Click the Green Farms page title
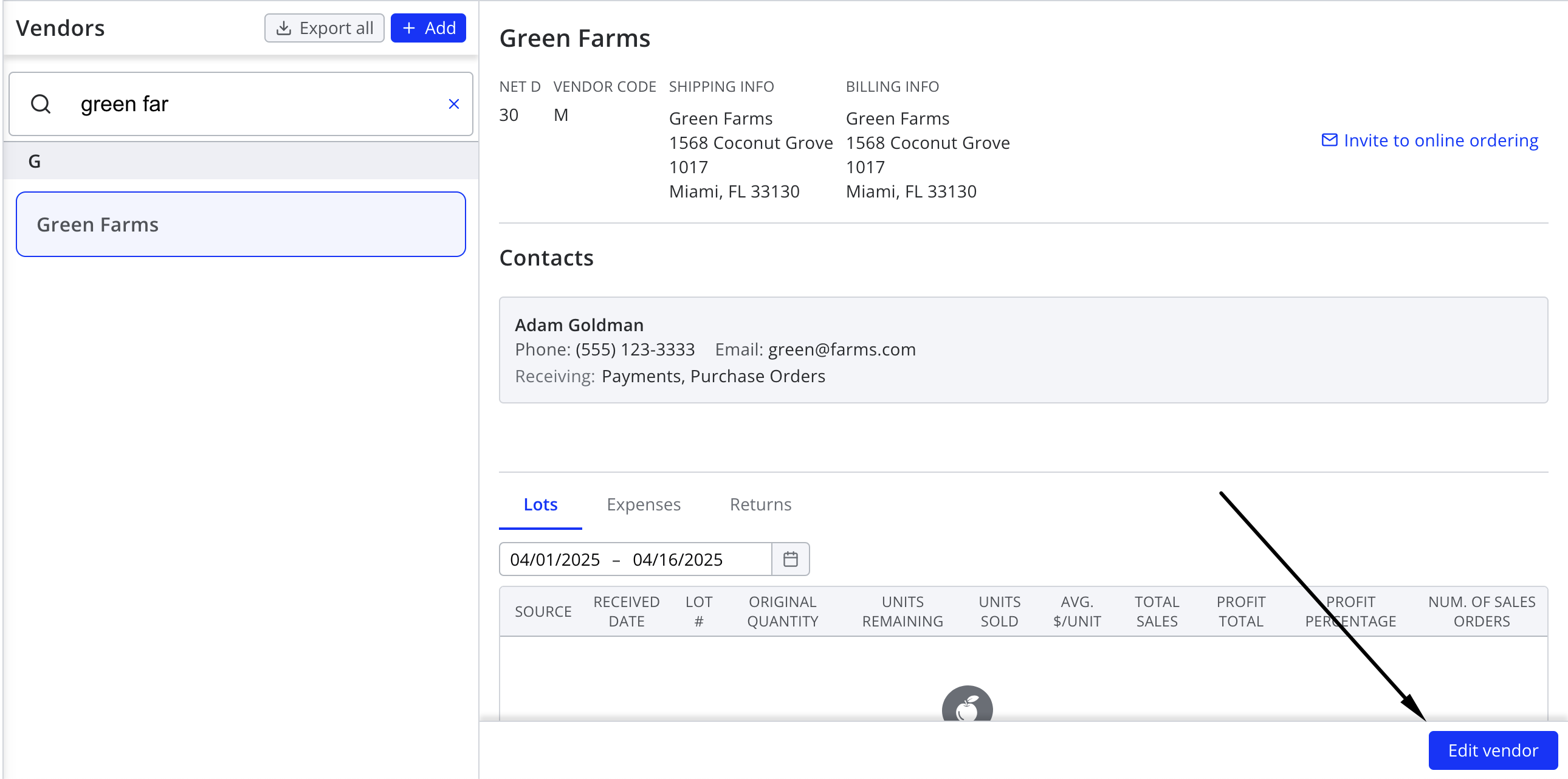The width and height of the screenshot is (1568, 779). click(574, 38)
